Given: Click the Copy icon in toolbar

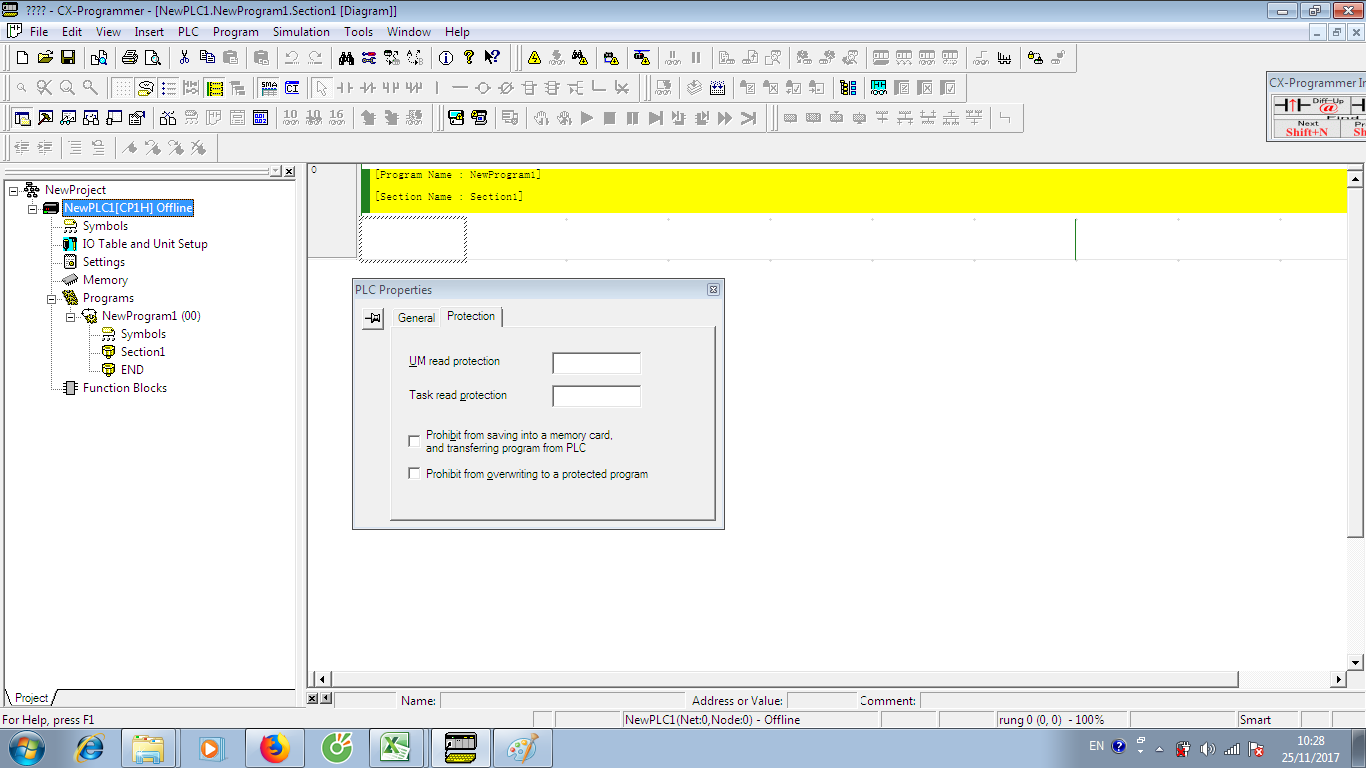Looking at the screenshot, I should [x=207, y=58].
